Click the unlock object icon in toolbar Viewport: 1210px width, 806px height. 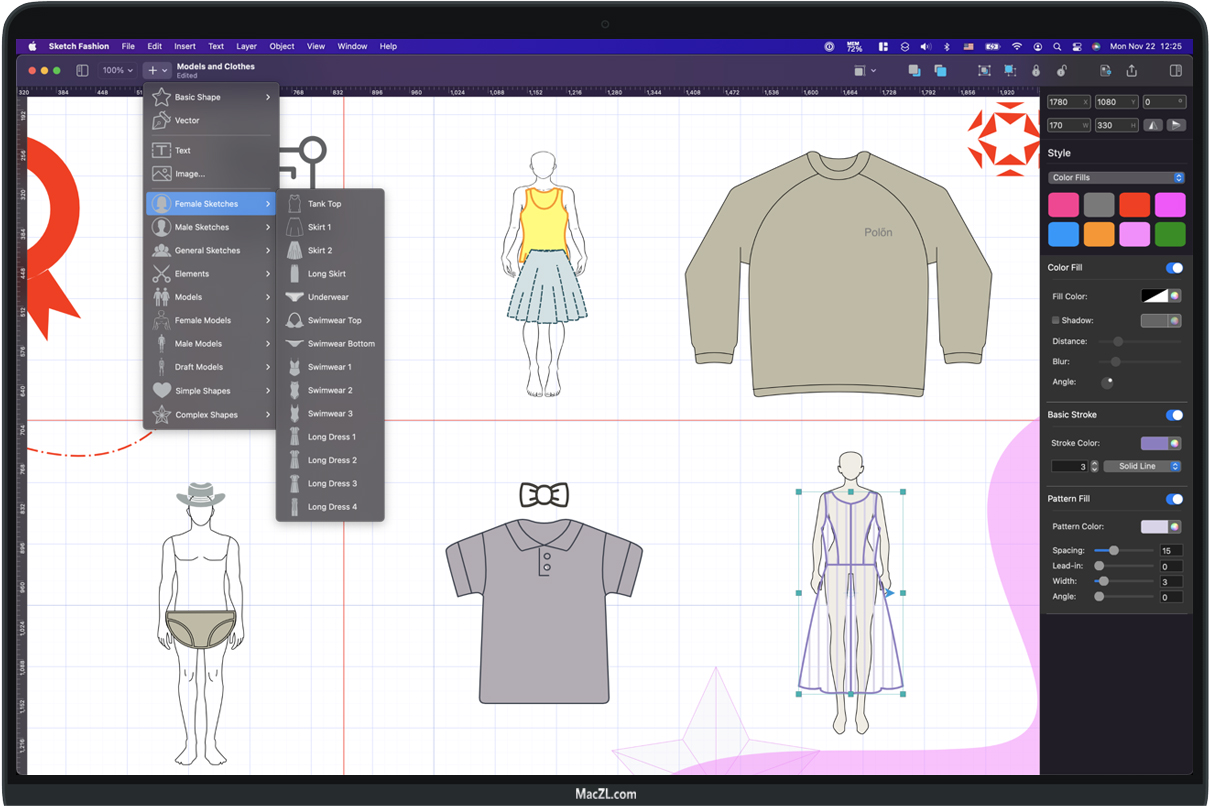(x=1061, y=71)
